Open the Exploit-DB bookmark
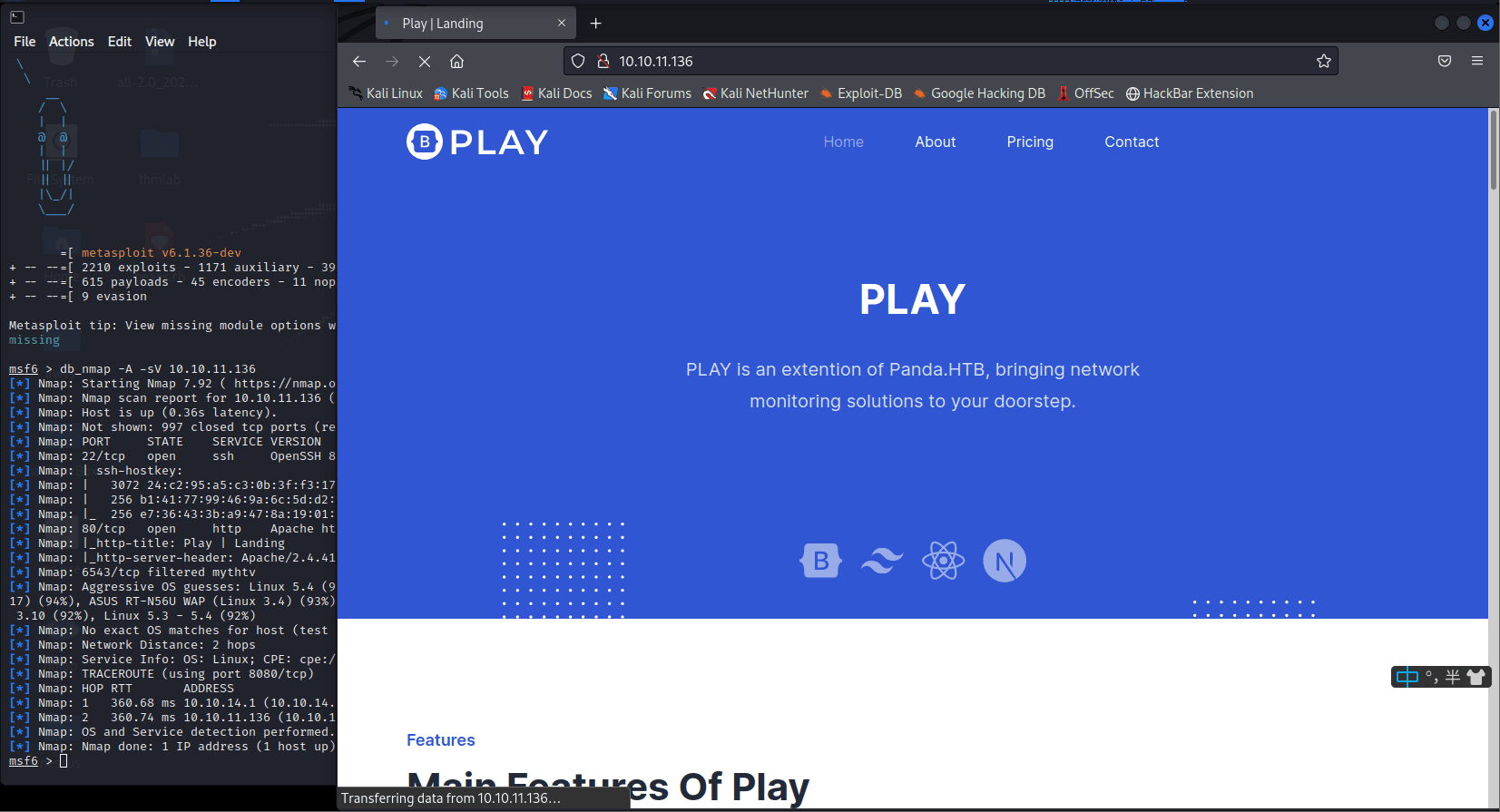The height and width of the screenshot is (812, 1500). click(860, 93)
